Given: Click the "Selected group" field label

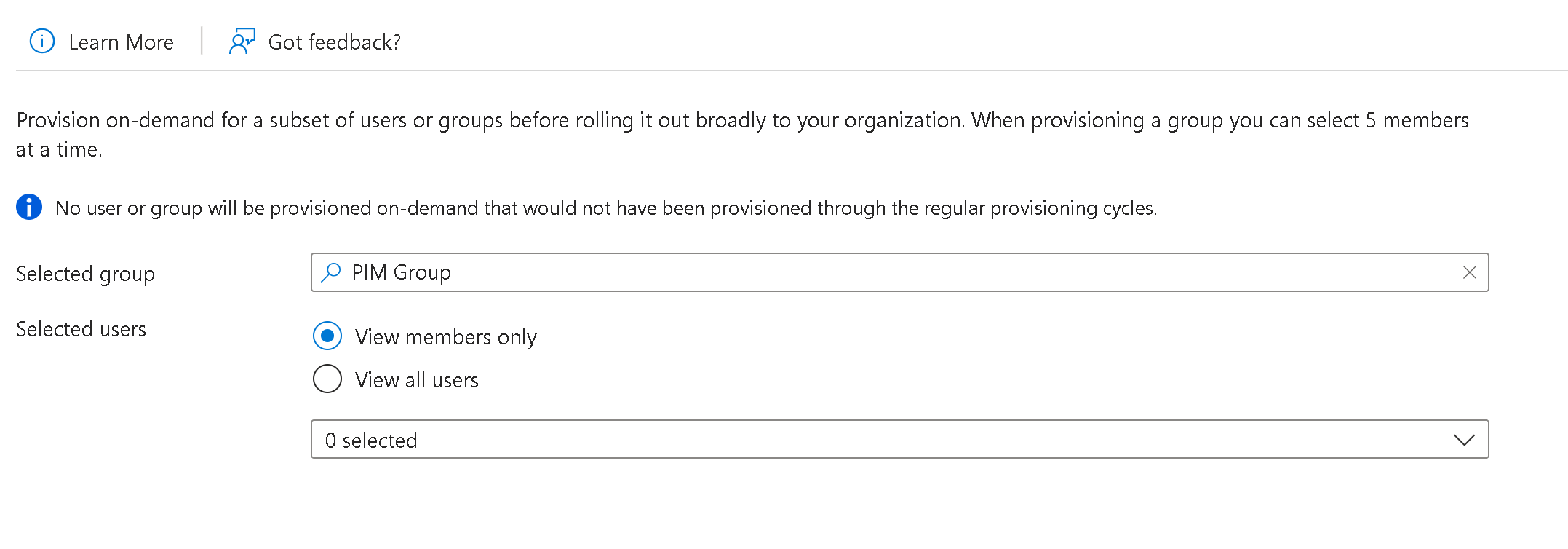Looking at the screenshot, I should [85, 274].
